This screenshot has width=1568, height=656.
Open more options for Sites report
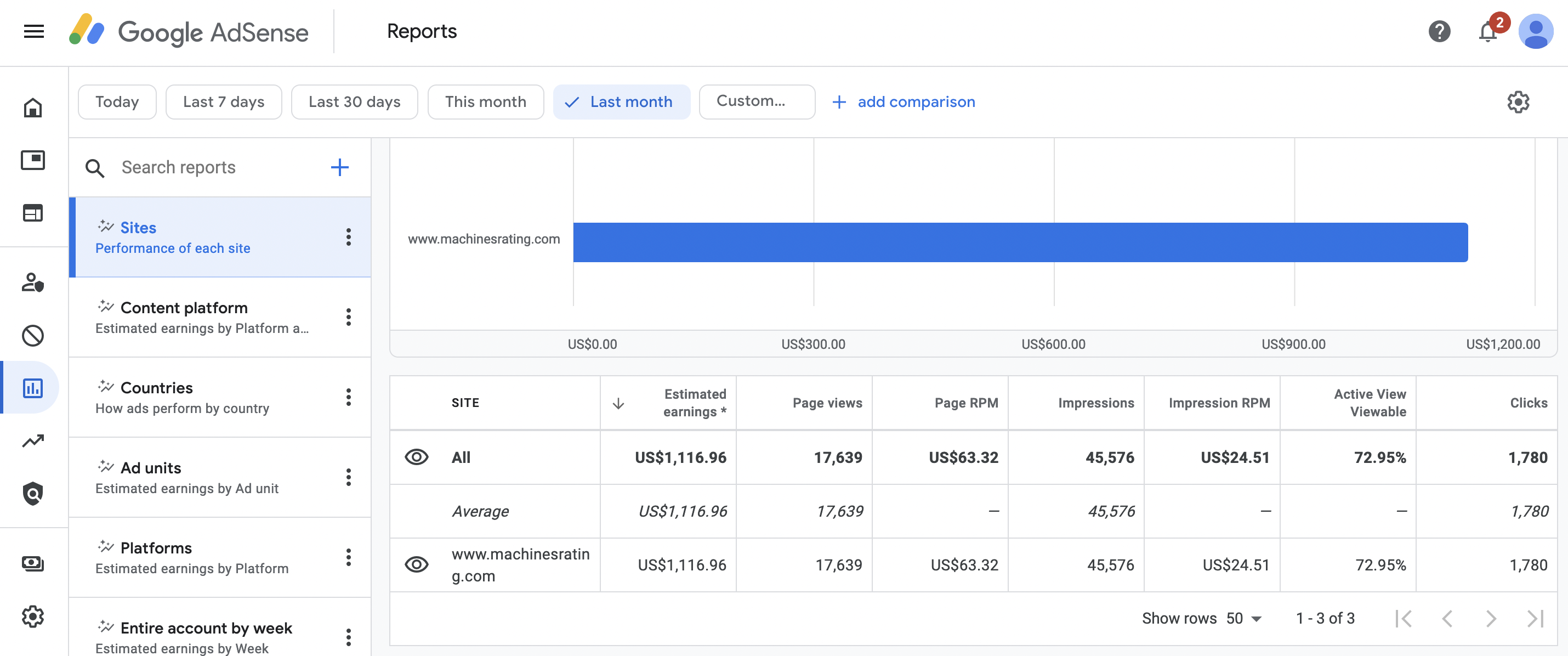coord(348,237)
